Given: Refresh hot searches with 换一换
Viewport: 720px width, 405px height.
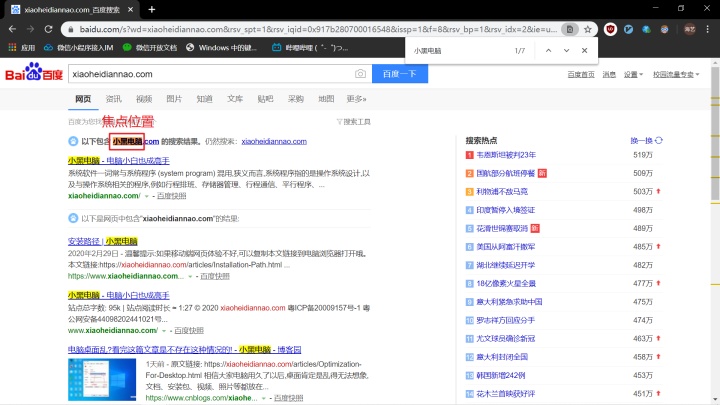Looking at the screenshot, I should tap(647, 141).
